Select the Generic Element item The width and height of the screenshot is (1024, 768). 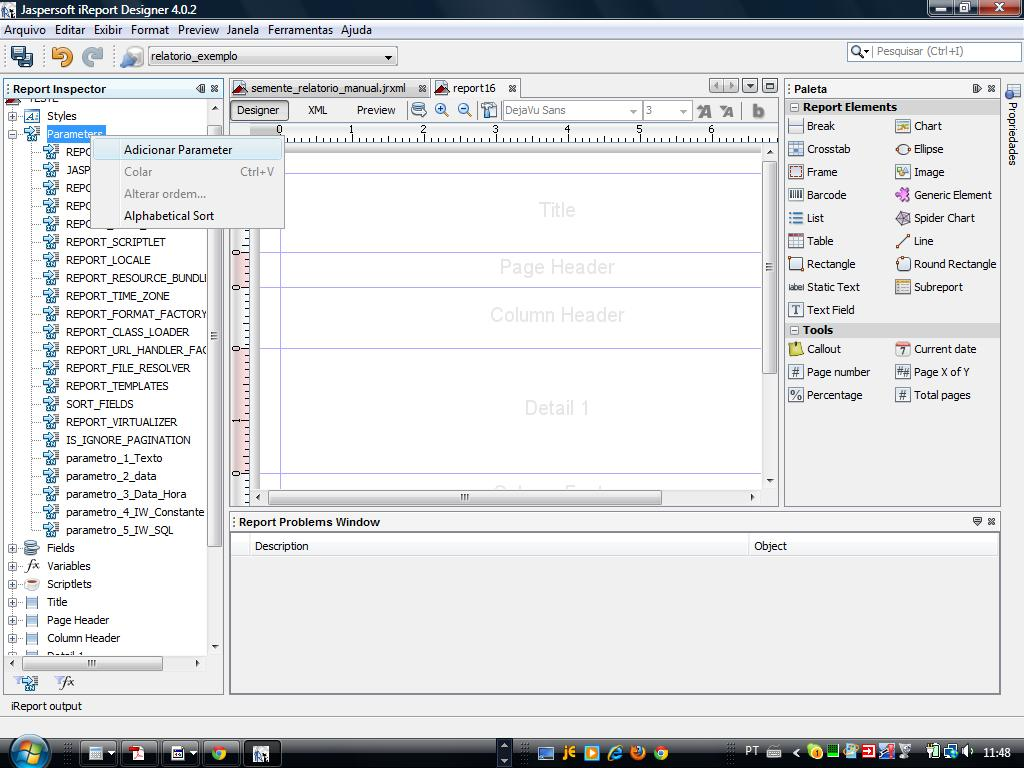[x=943, y=195]
